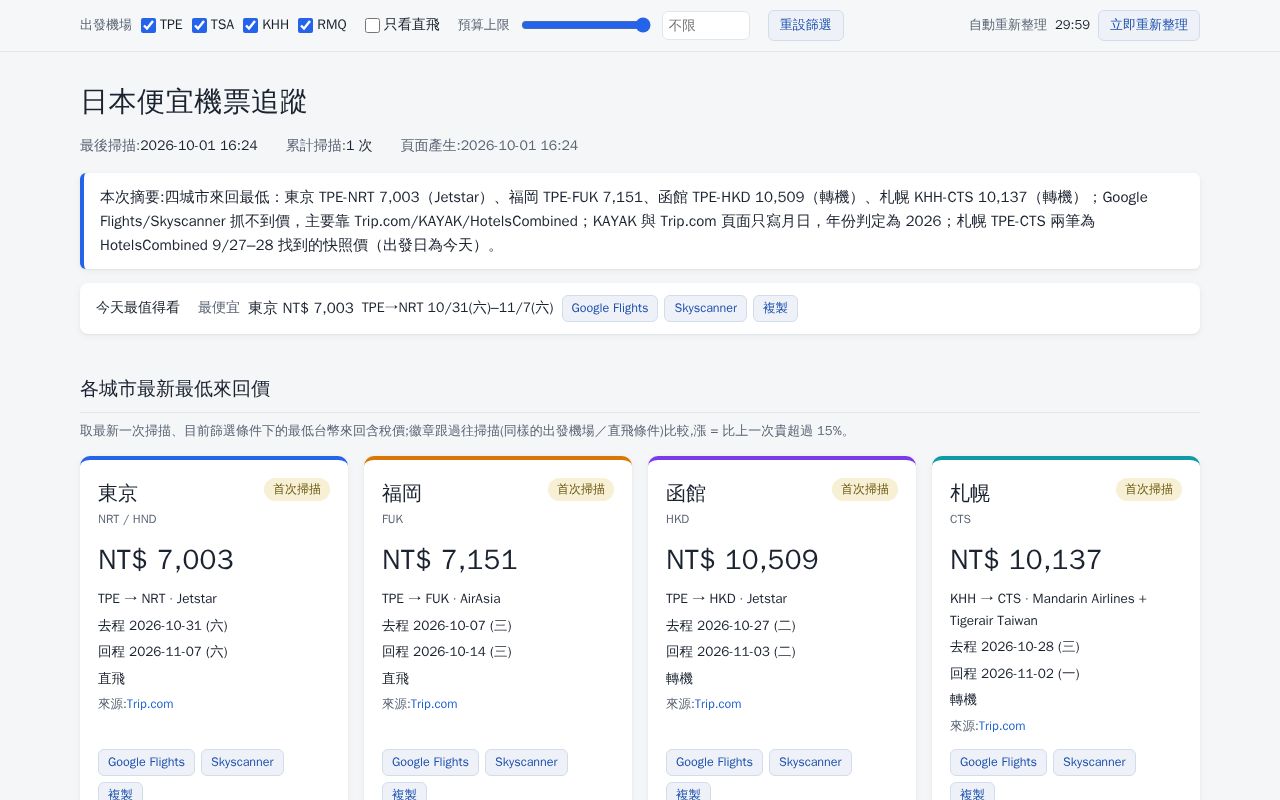Click the 札幌 card price NT$ 10,137
The height and width of the screenshot is (800, 1280).
[1026, 560]
